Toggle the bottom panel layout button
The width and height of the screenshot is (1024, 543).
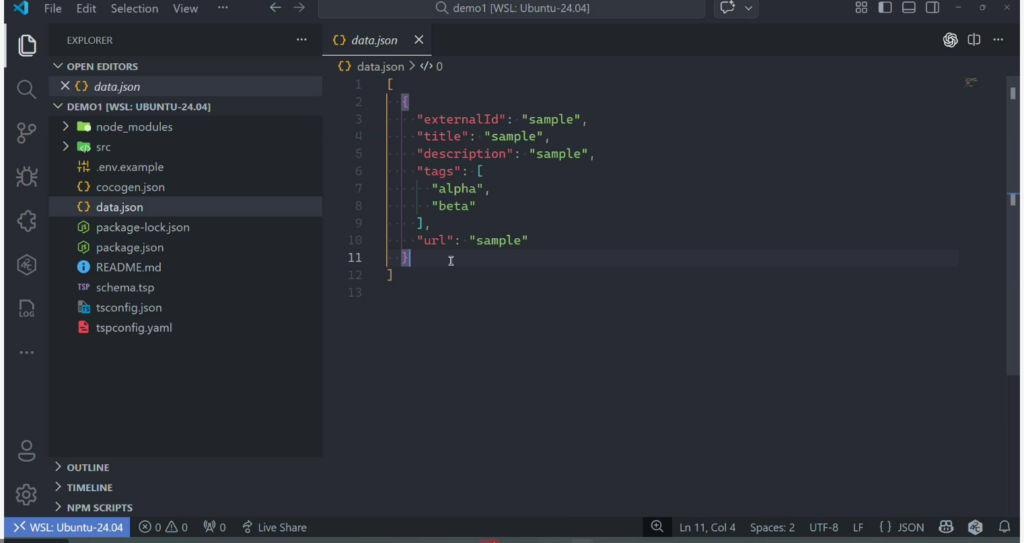coord(909,8)
